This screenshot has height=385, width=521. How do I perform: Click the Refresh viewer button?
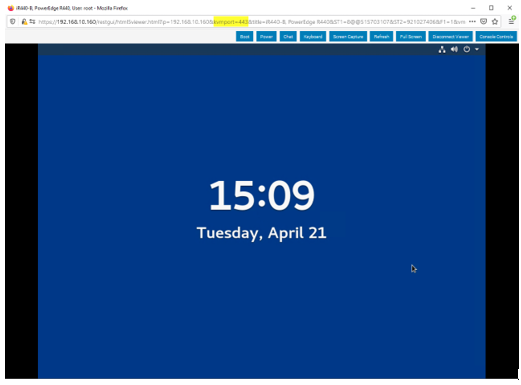click(x=381, y=36)
